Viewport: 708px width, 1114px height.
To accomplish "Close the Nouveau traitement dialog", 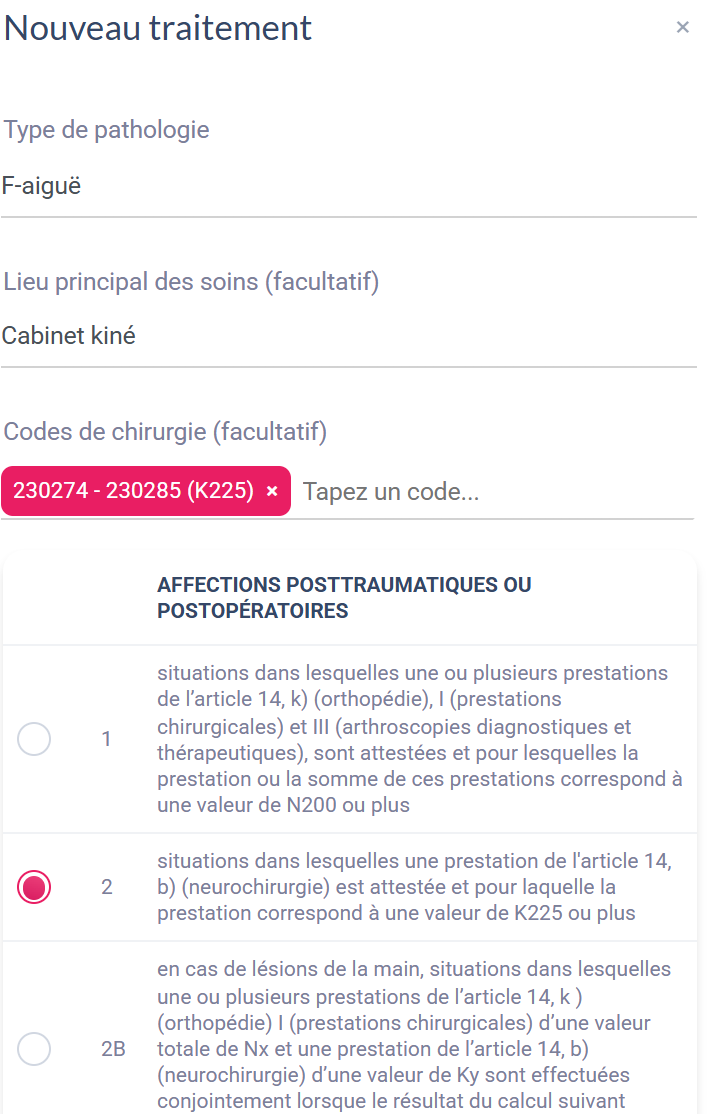I will 683,28.
